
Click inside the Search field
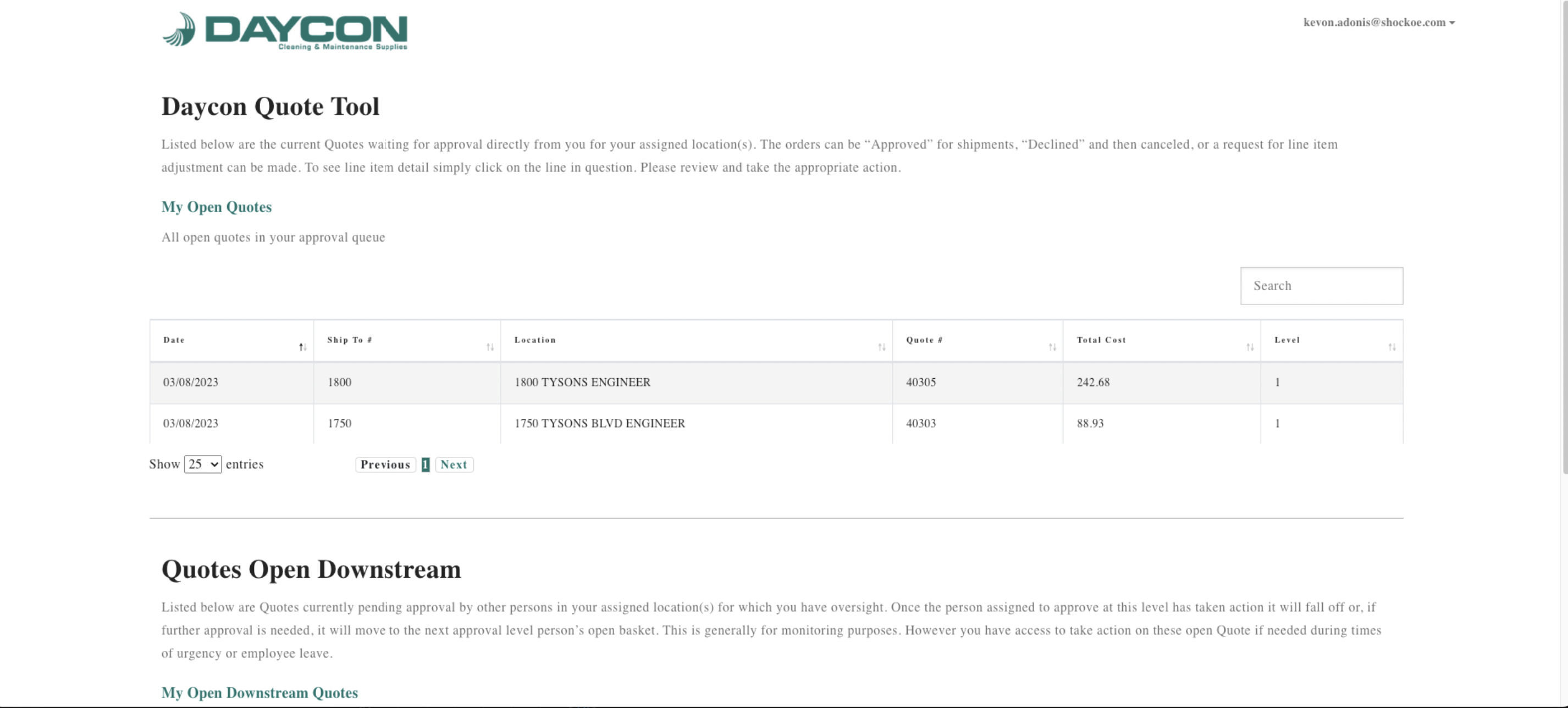pos(1322,286)
